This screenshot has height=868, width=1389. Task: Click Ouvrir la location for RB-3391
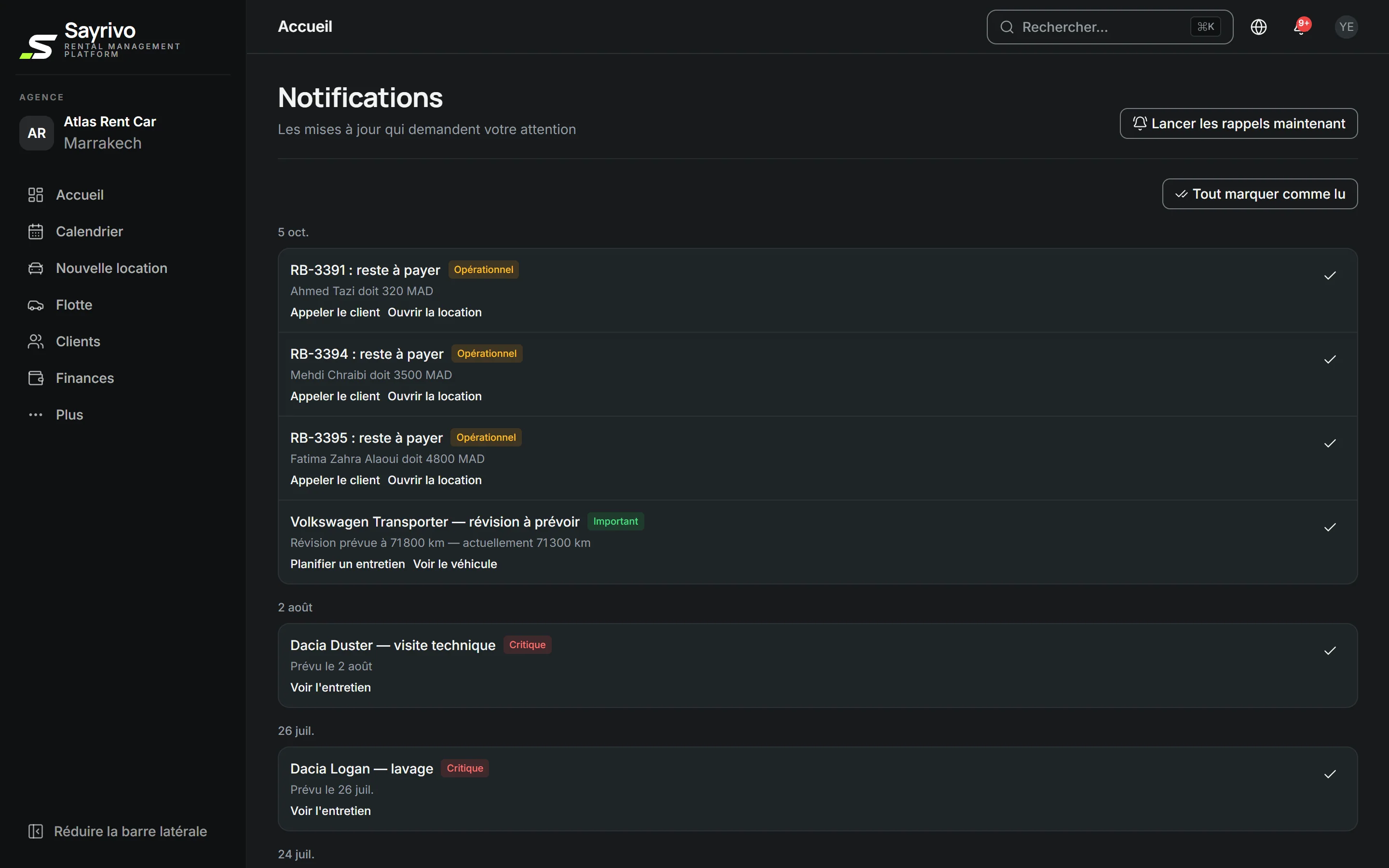point(435,312)
